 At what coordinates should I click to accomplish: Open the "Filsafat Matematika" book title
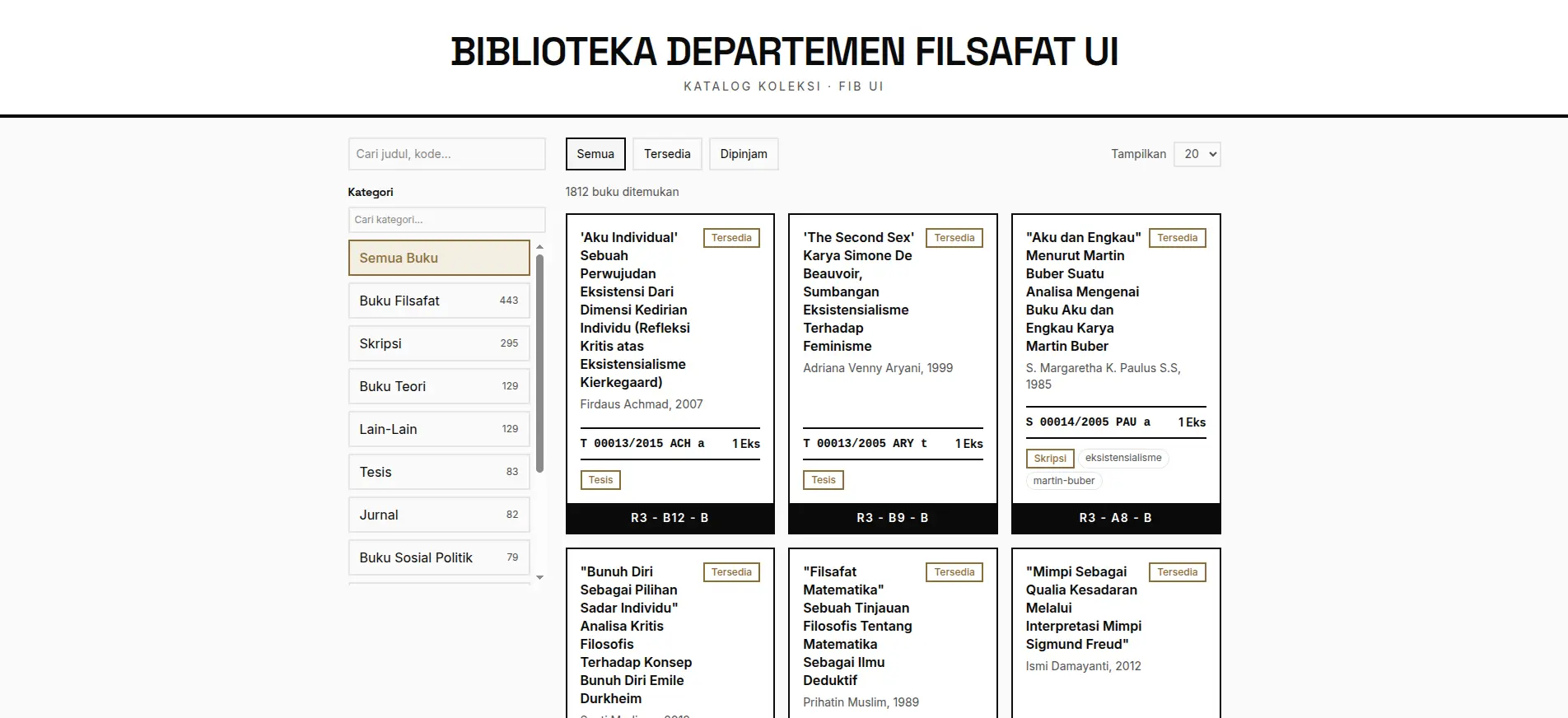pos(857,626)
